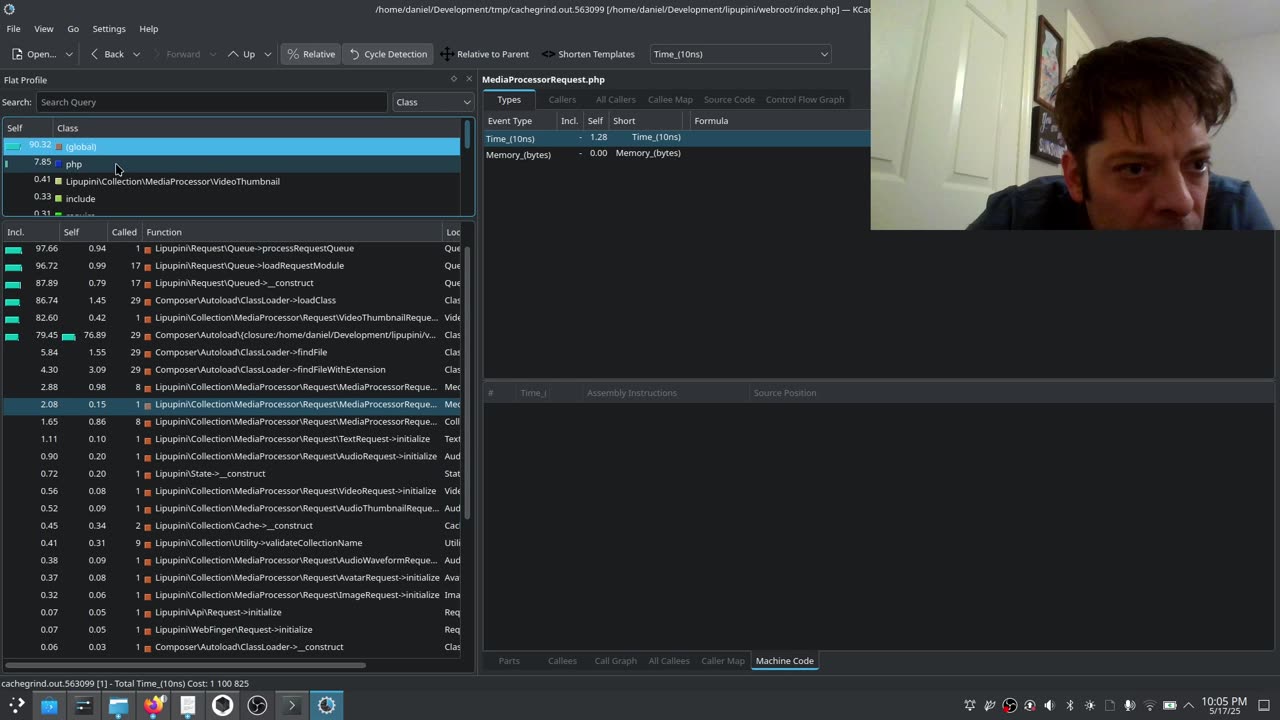Toggle Relative to Parent
Viewport: 1280px width, 720px height.
(484, 54)
